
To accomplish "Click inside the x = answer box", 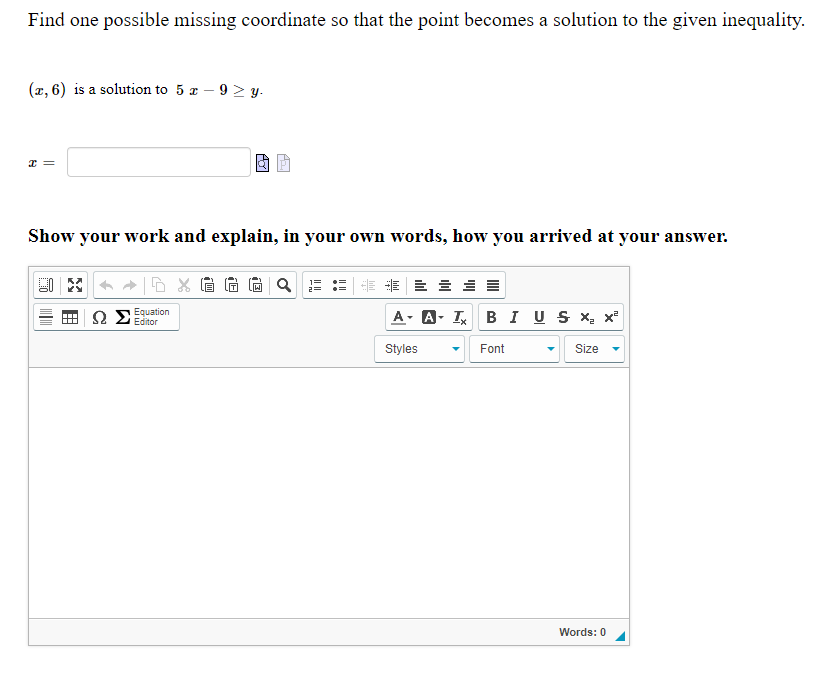I will pyautogui.click(x=158, y=161).
